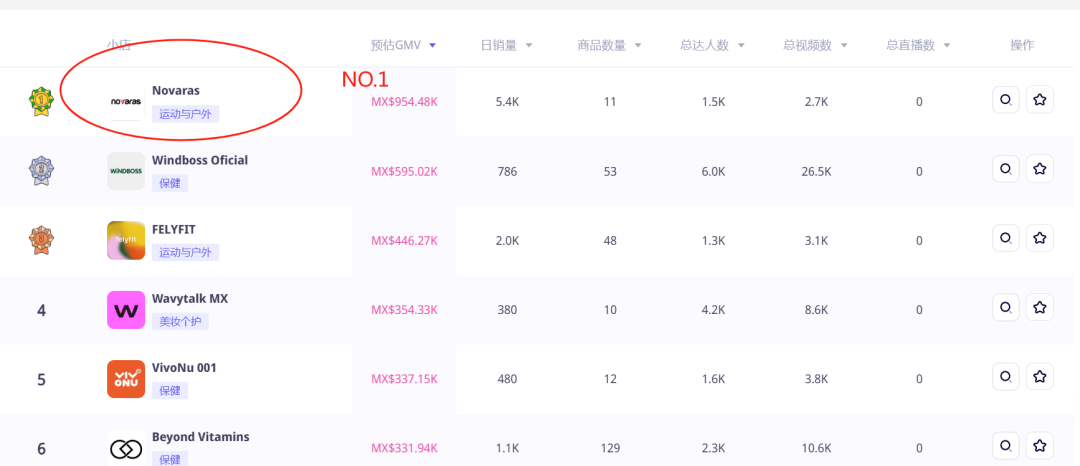The height and width of the screenshot is (466, 1080).
Task: Click the star icon for Wavytalk MX
Action: pyautogui.click(x=1040, y=308)
